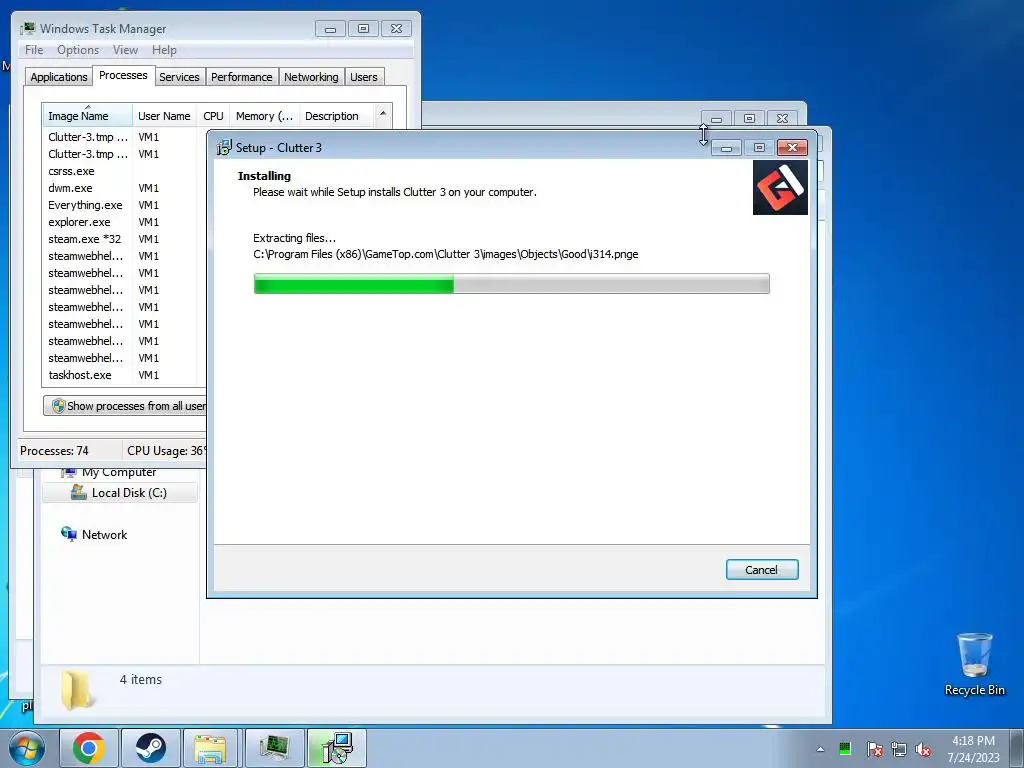Click the Processes: 74 status bar entry
The width and height of the screenshot is (1024, 768).
(x=54, y=451)
